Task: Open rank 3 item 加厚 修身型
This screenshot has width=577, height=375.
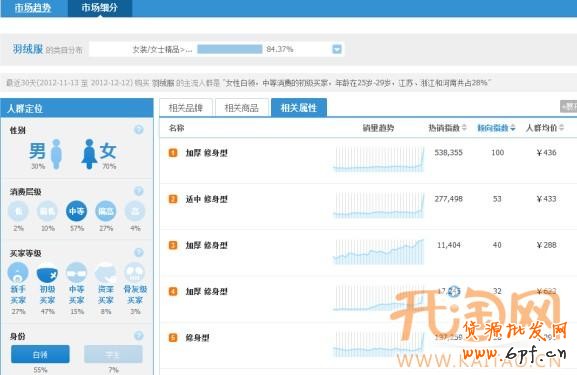Action: [206, 245]
